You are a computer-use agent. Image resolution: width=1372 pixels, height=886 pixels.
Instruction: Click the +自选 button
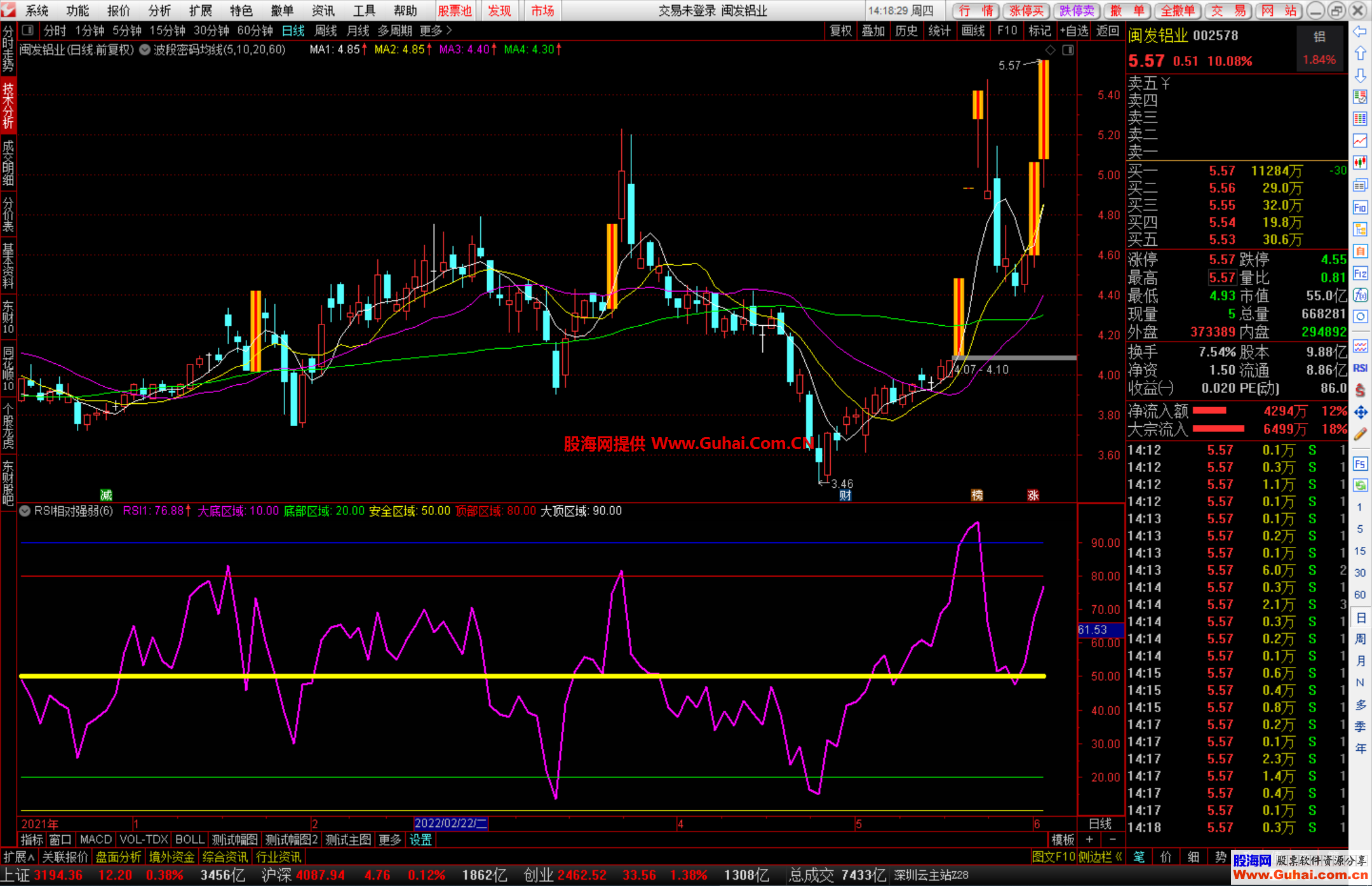(1074, 30)
